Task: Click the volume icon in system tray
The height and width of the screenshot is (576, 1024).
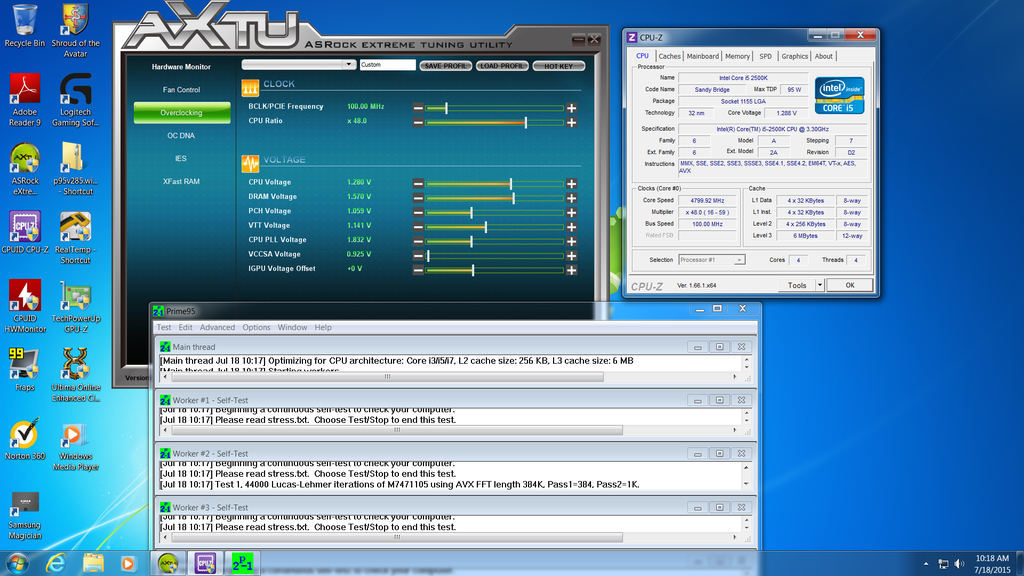Action: coord(959,564)
